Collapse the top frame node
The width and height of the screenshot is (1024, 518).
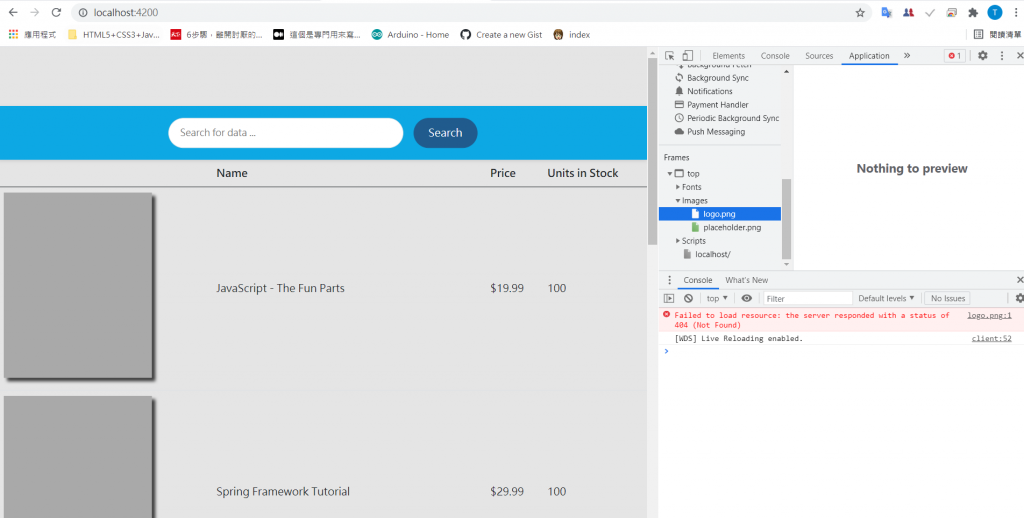coord(669,174)
